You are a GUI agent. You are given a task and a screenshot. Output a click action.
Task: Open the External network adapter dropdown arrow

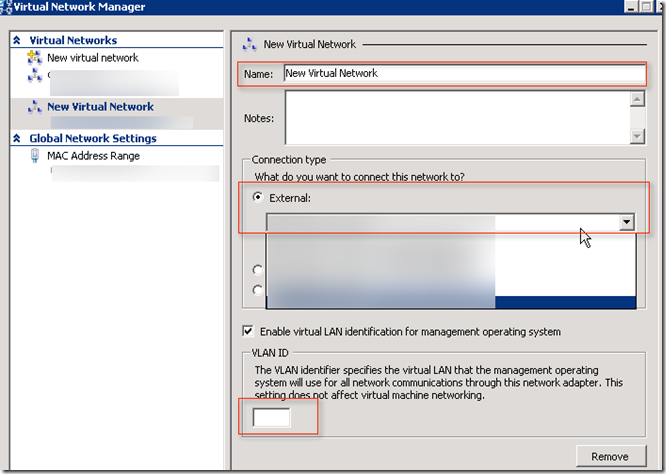626,223
